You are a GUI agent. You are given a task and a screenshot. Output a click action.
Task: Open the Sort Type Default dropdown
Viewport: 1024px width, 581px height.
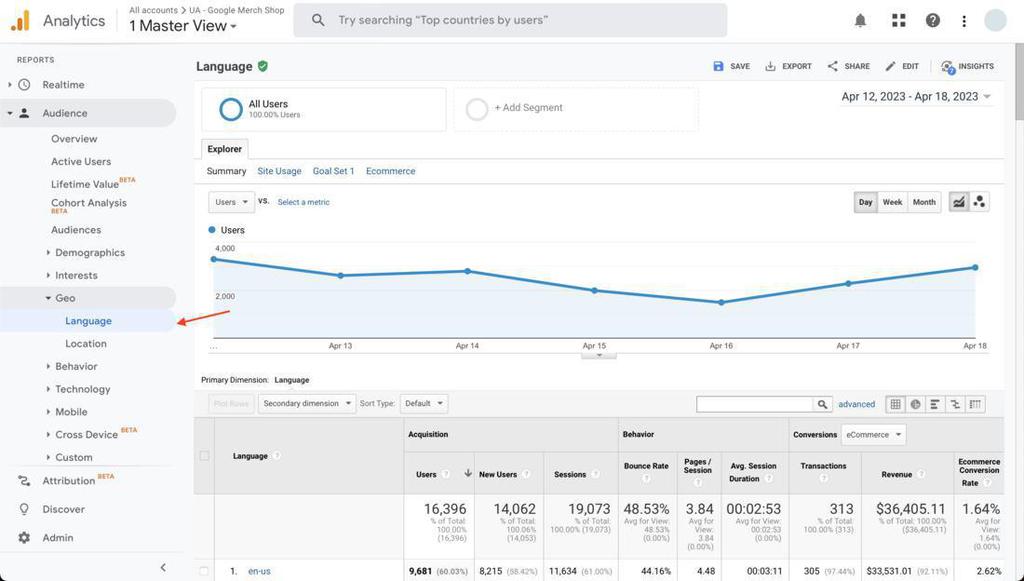(x=424, y=403)
